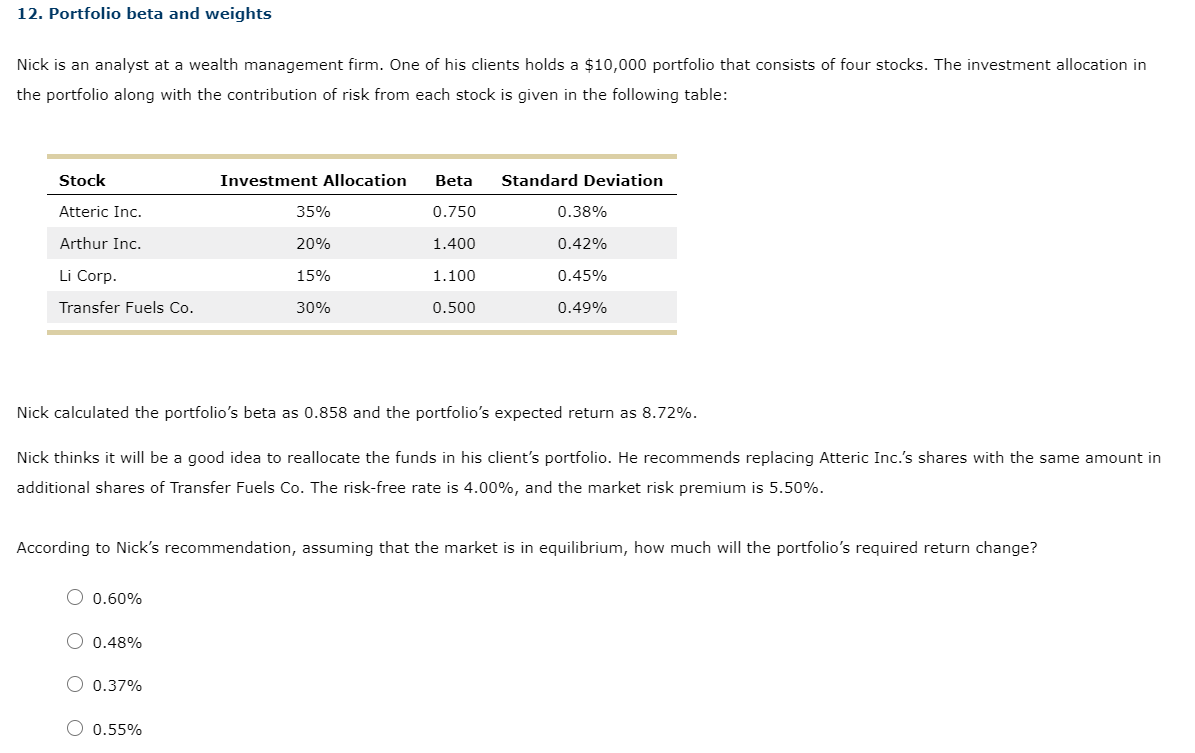Click the Beta column header
This screenshot has width=1195, height=753.
point(454,180)
